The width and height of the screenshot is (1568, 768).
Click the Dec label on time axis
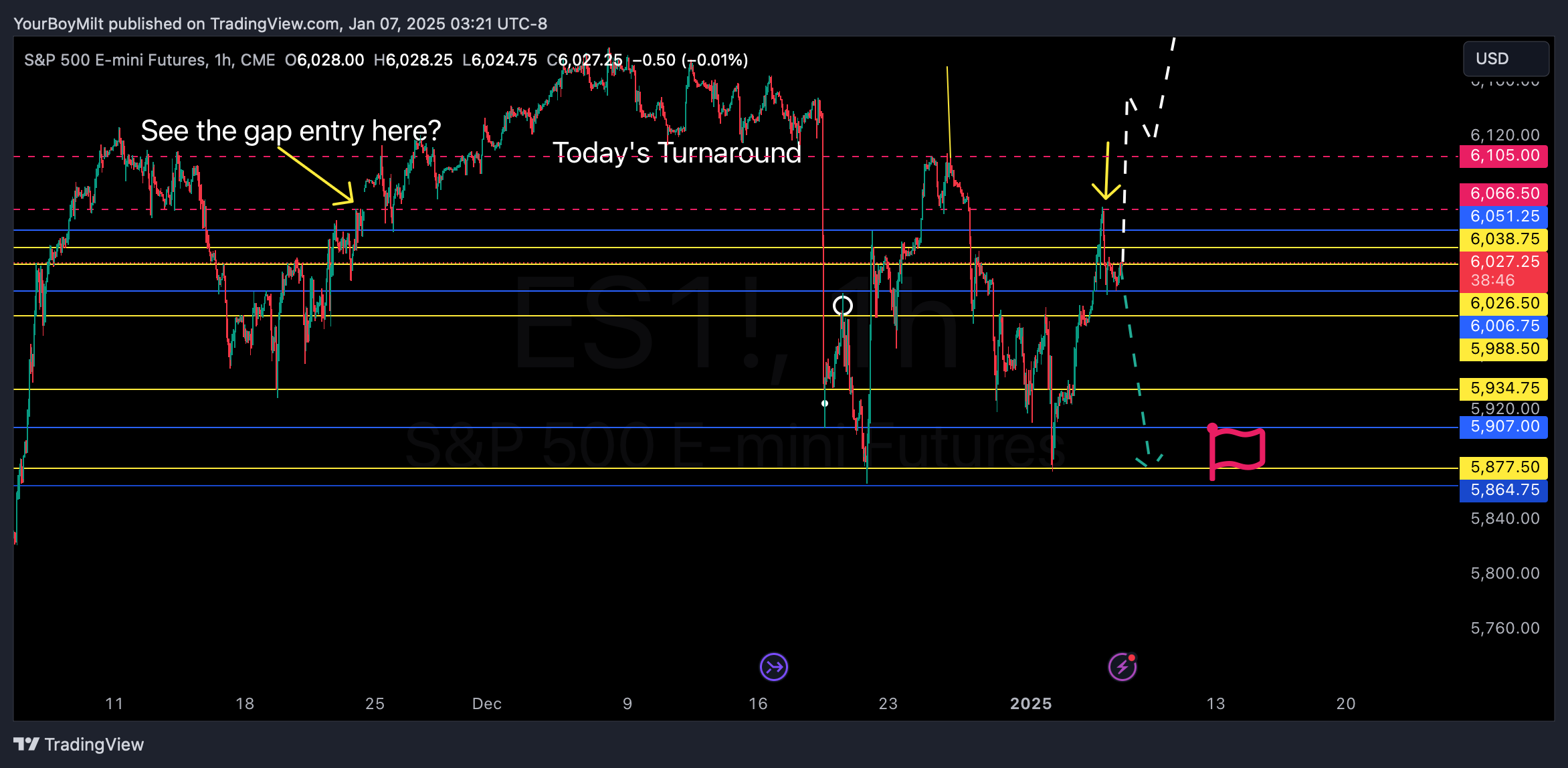coord(486,704)
